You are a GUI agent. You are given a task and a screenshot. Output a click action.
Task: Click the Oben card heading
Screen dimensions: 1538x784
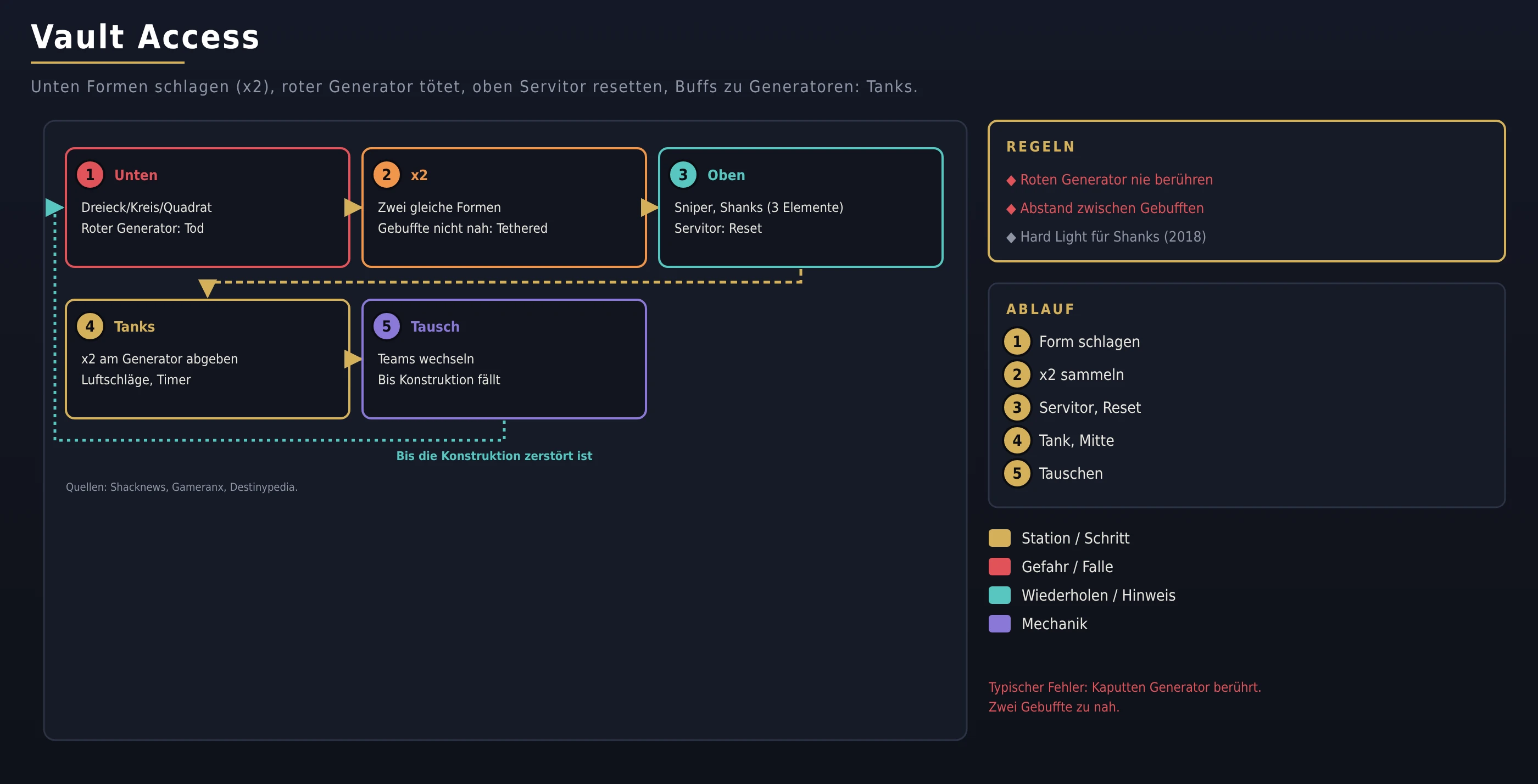pos(726,176)
